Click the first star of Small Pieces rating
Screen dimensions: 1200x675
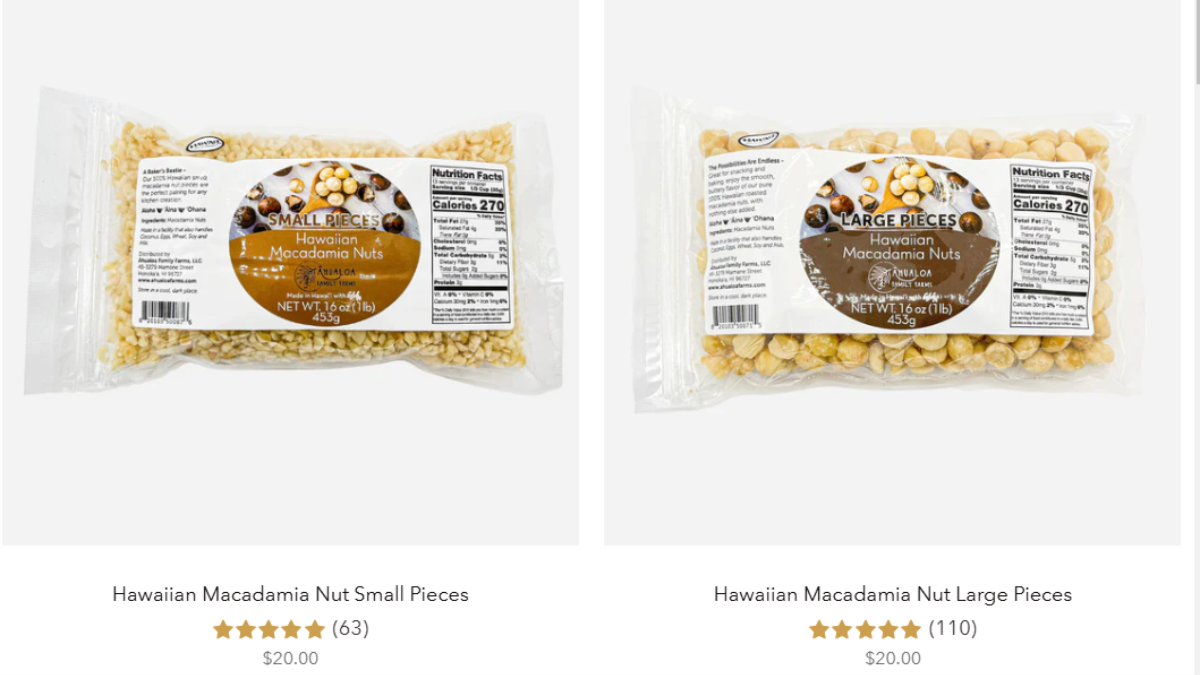pos(222,629)
